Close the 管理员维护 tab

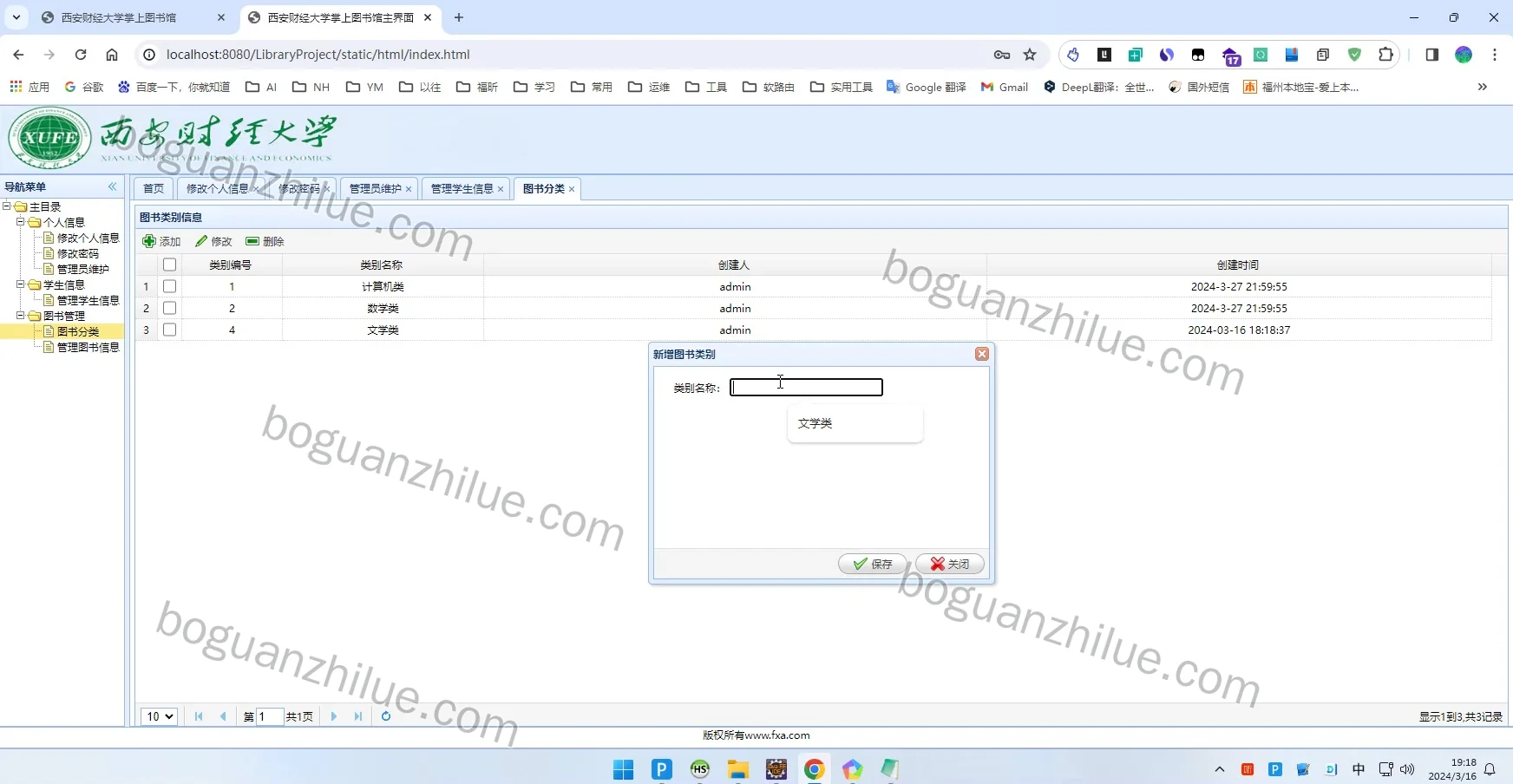coord(409,189)
